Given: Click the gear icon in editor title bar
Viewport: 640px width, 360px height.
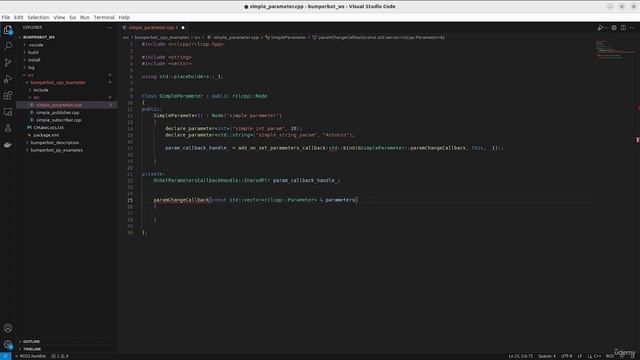Looking at the screenshot, I should (x=614, y=28).
